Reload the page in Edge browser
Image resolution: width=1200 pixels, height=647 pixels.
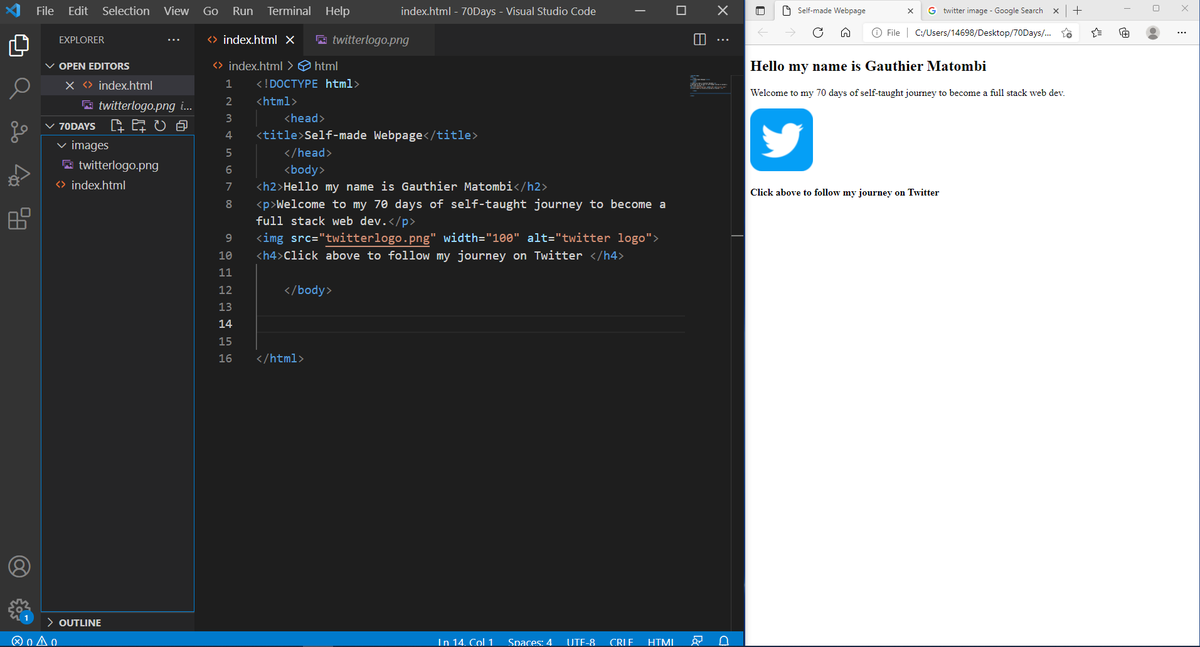[818, 33]
